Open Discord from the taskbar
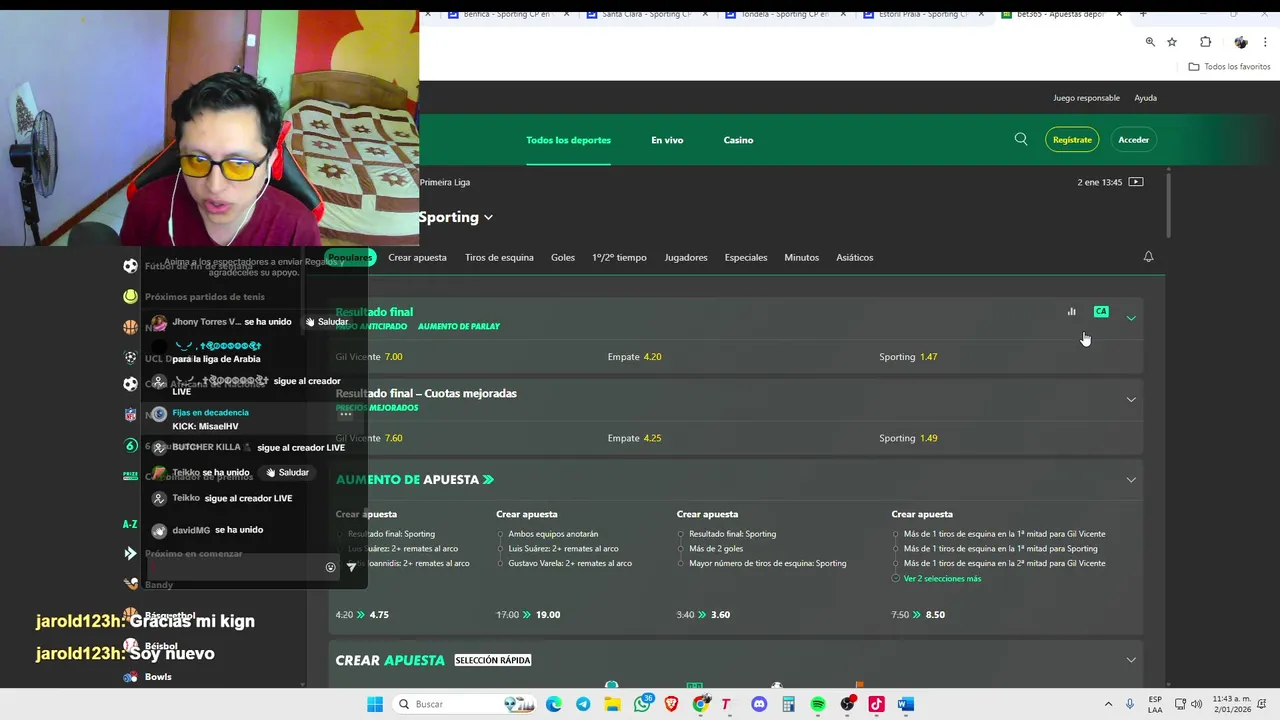This screenshot has height=720, width=1280. click(x=759, y=704)
